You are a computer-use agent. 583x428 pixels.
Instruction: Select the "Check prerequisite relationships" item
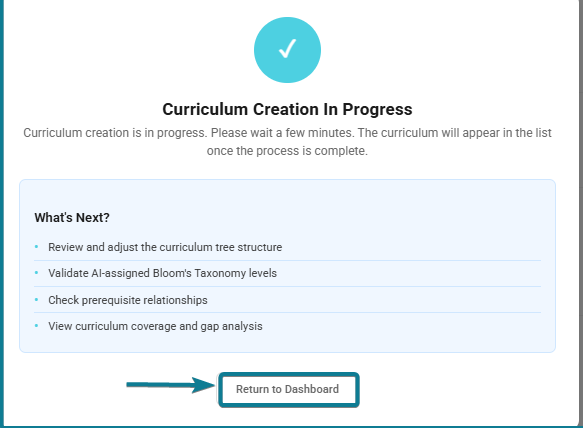(x=128, y=300)
